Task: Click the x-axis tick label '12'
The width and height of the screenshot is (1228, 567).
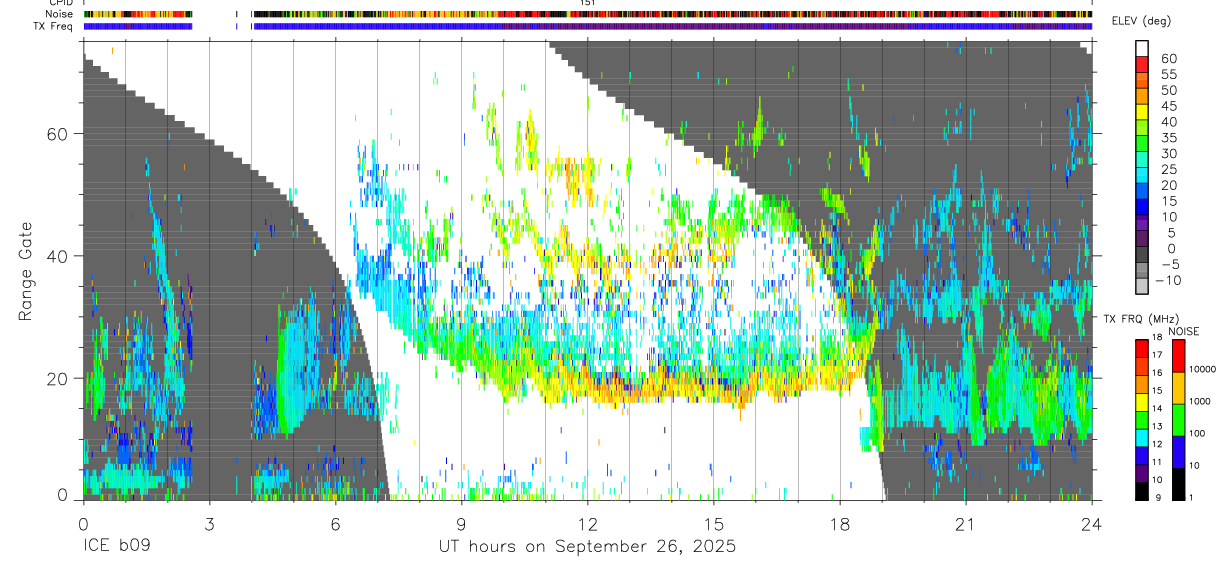Action: [587, 523]
